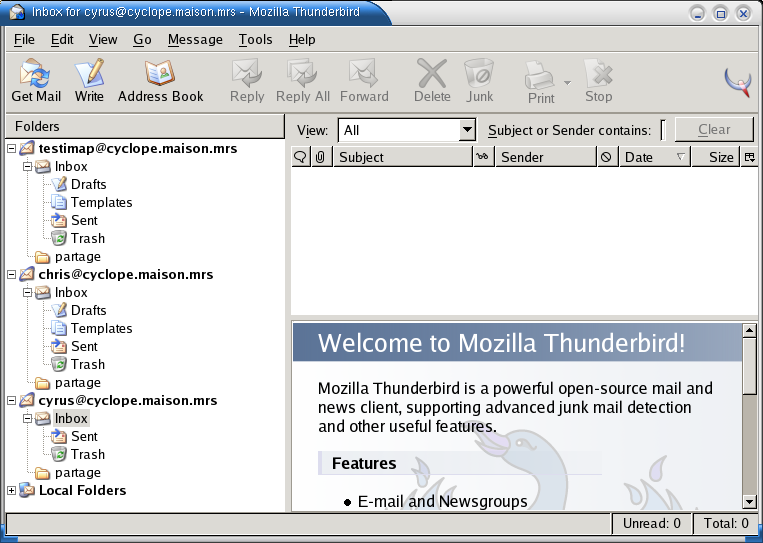Sort by thread column icon

(x=301, y=157)
